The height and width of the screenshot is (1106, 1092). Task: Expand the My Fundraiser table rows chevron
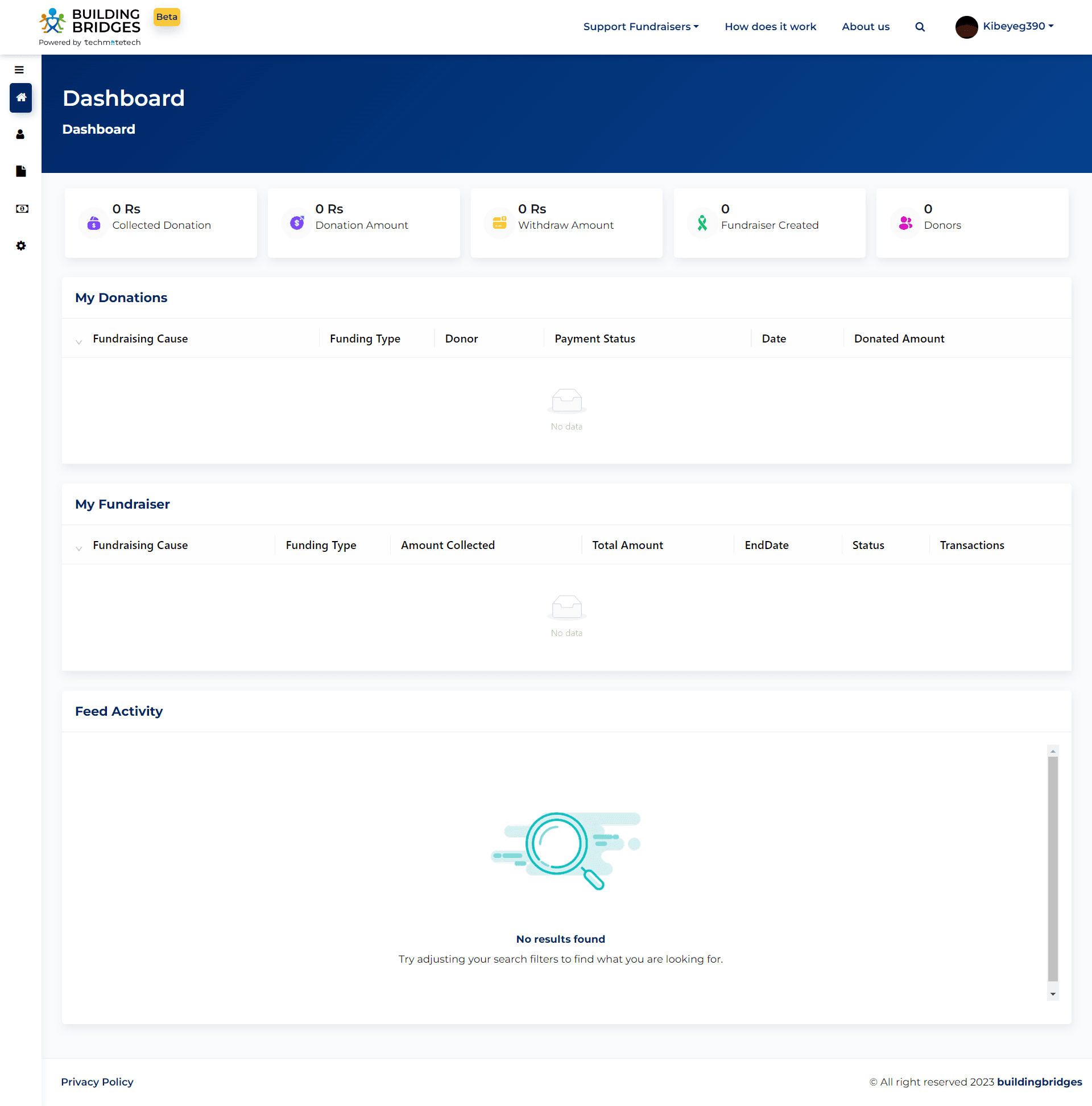(x=79, y=548)
